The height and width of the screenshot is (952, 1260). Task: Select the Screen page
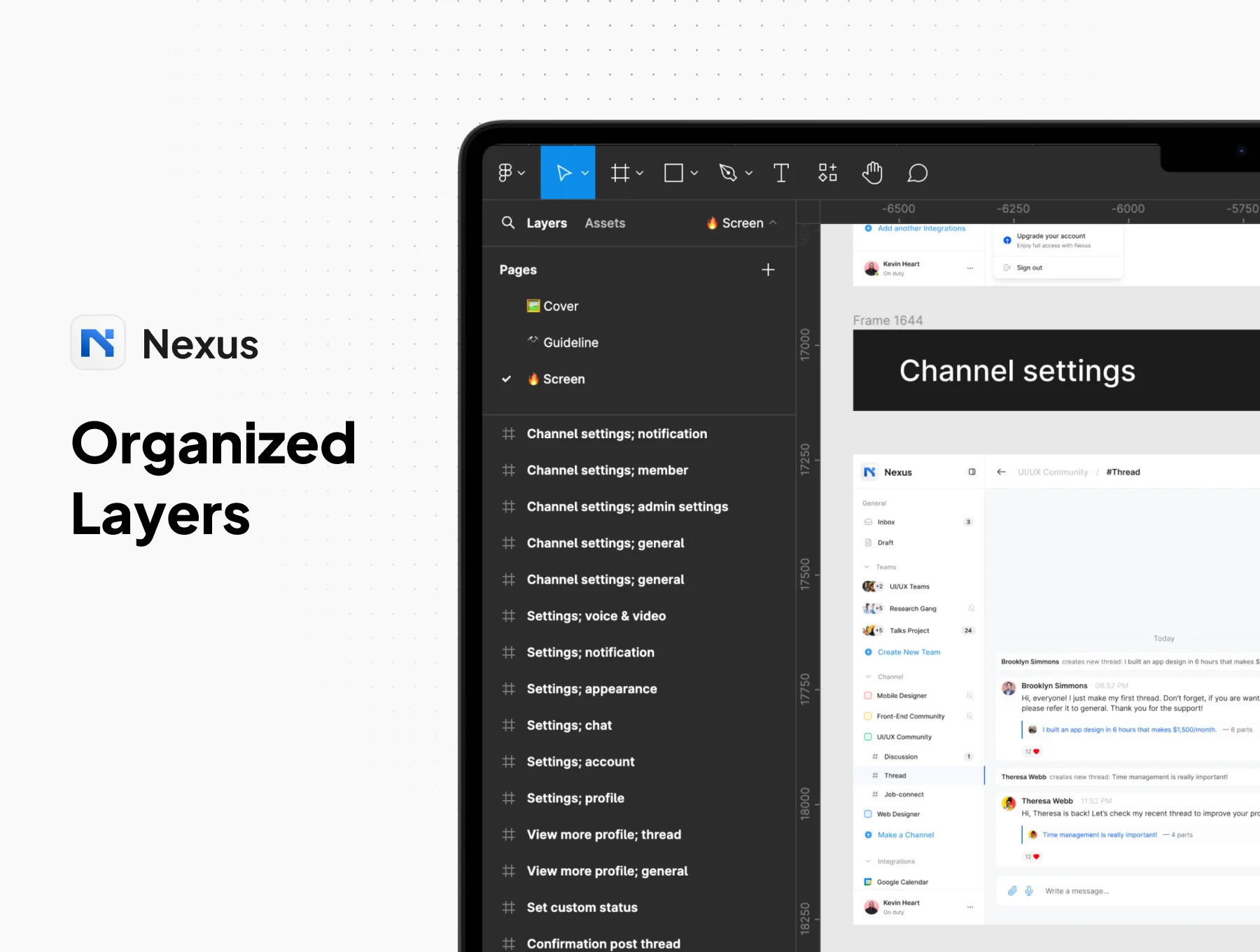click(556, 379)
